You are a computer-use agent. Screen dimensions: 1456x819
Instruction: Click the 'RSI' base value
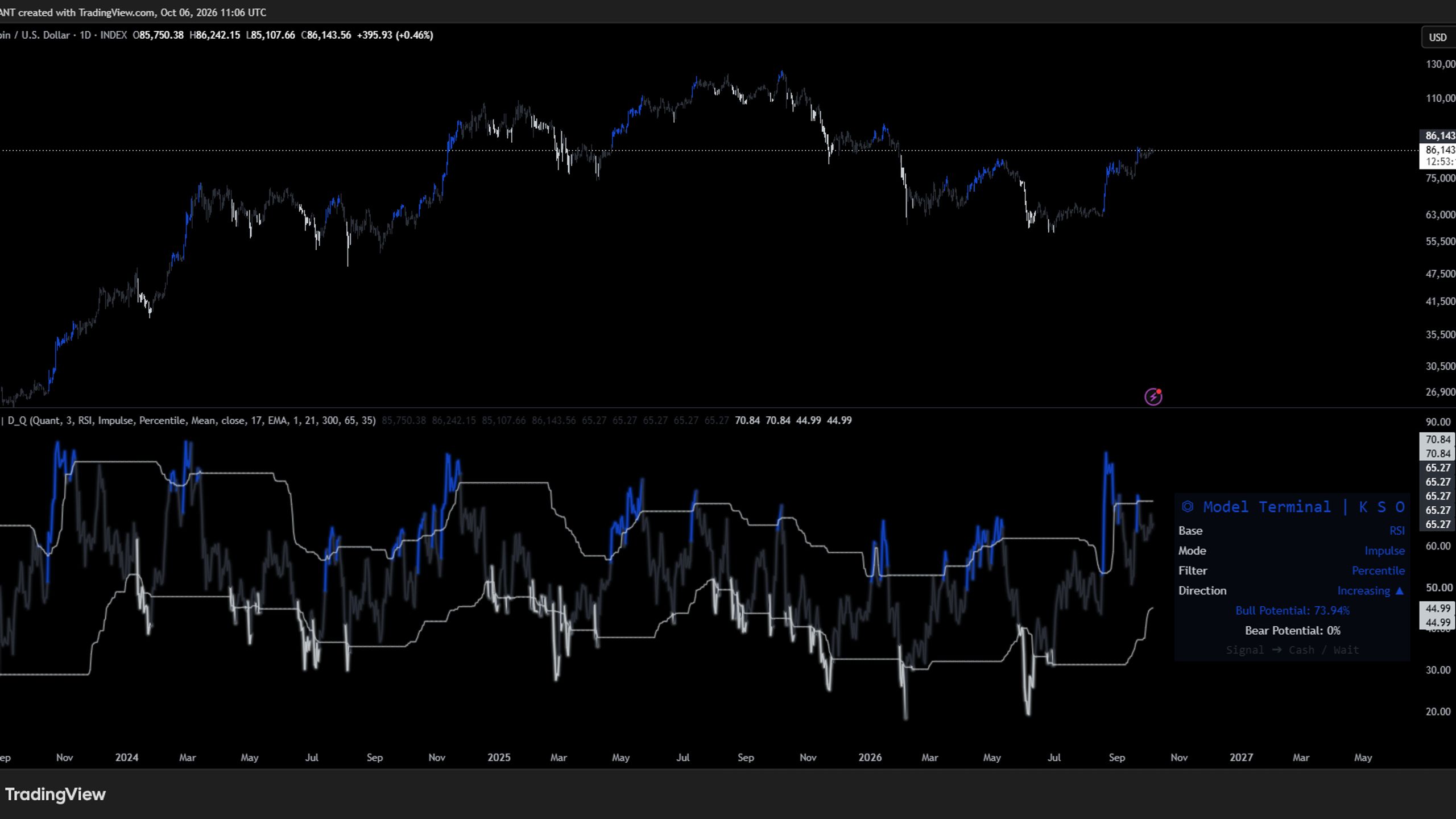(1397, 531)
